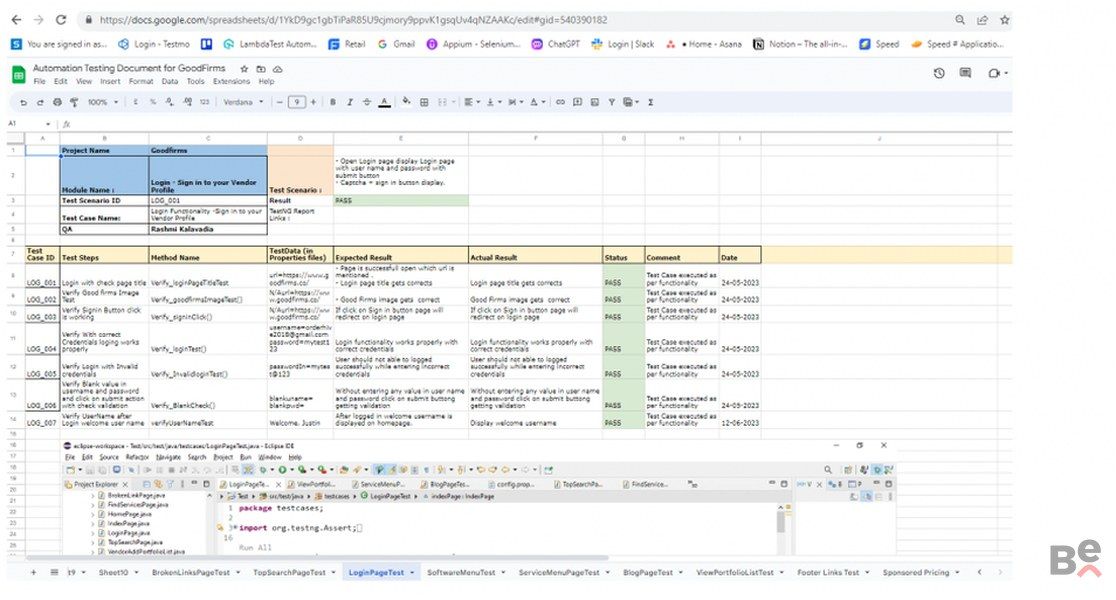Screen dimensions: 1116x600
Task: Click the Insert comment icon
Action: (x=577, y=102)
